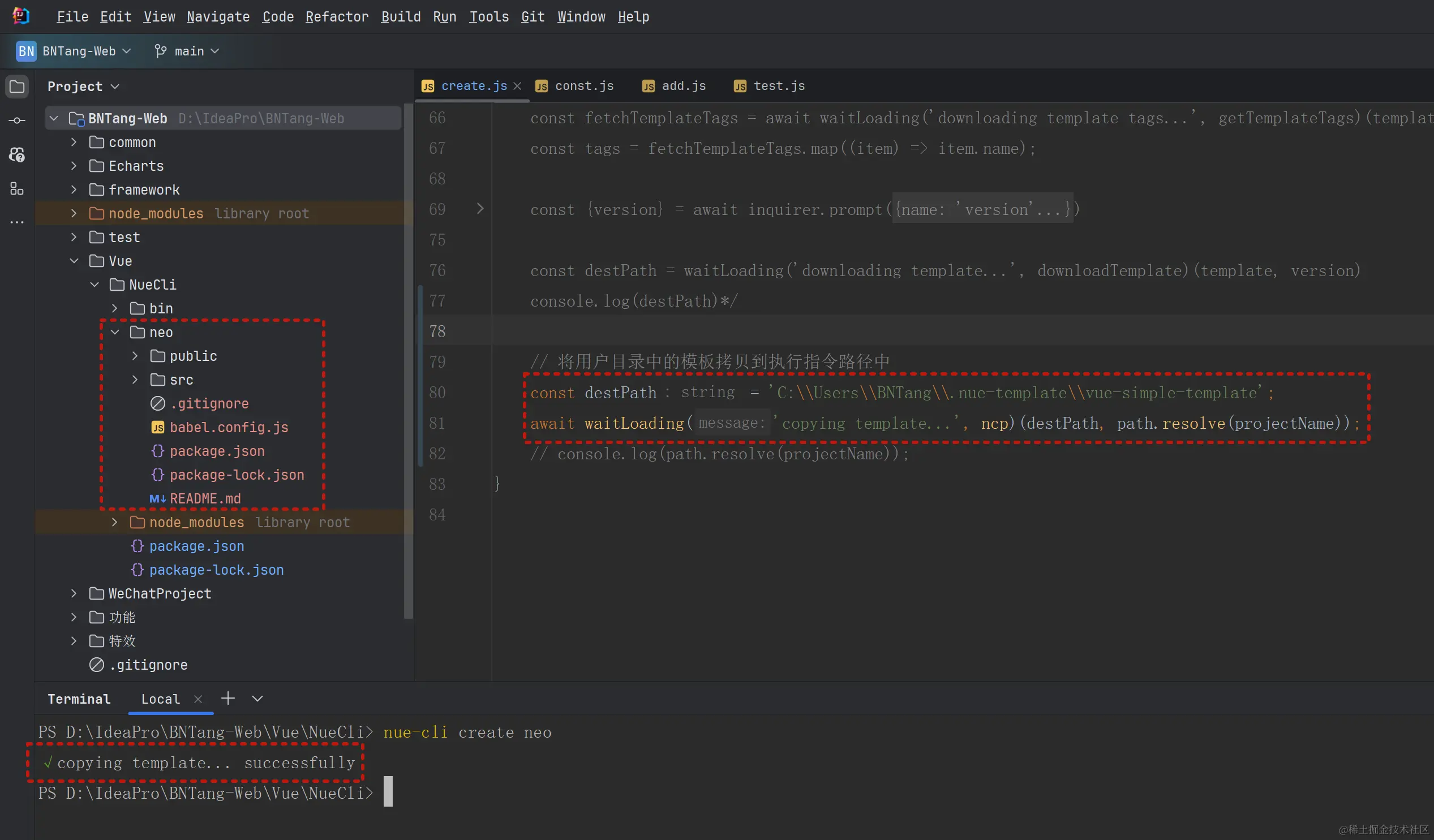
Task: Close the create.js editor tab
Action: pyautogui.click(x=517, y=86)
